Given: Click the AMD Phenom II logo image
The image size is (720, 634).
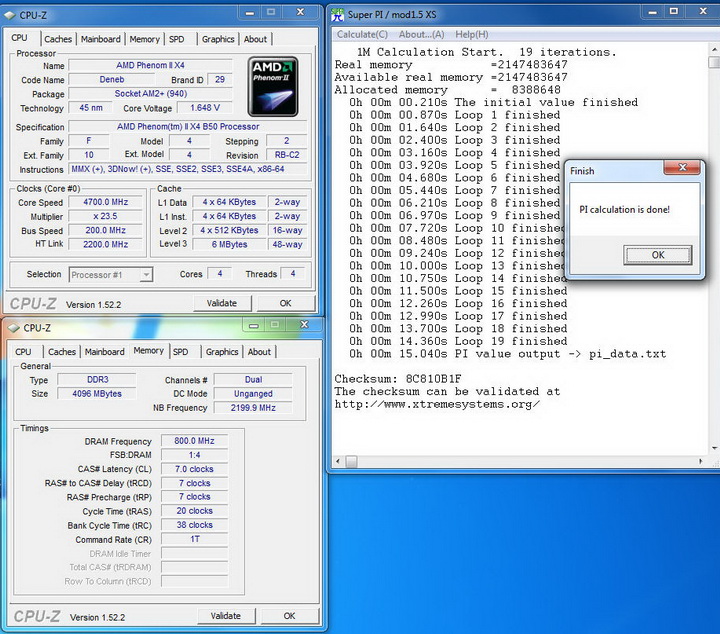Looking at the screenshot, I should point(273,87).
